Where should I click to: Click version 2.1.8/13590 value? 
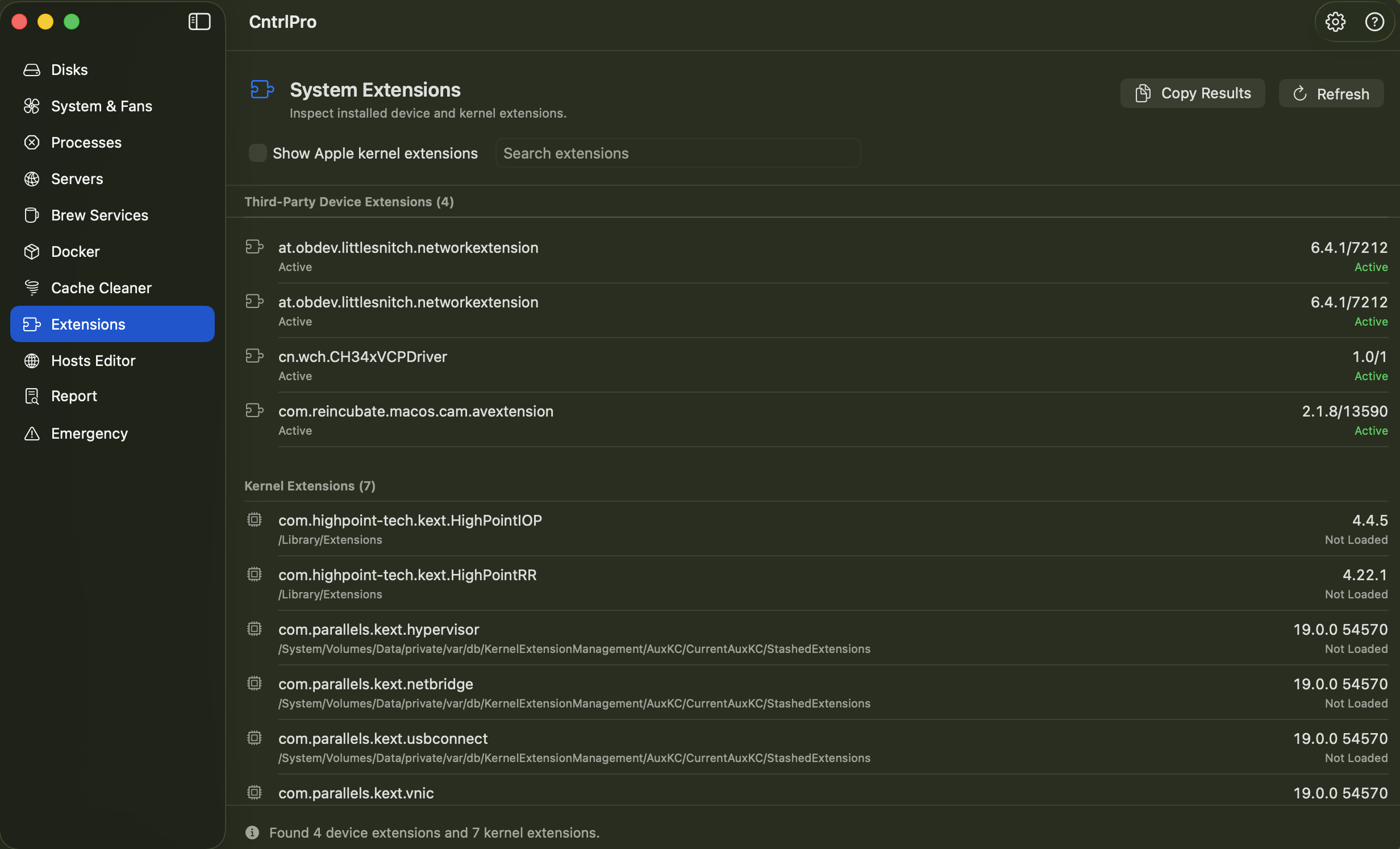coord(1345,411)
